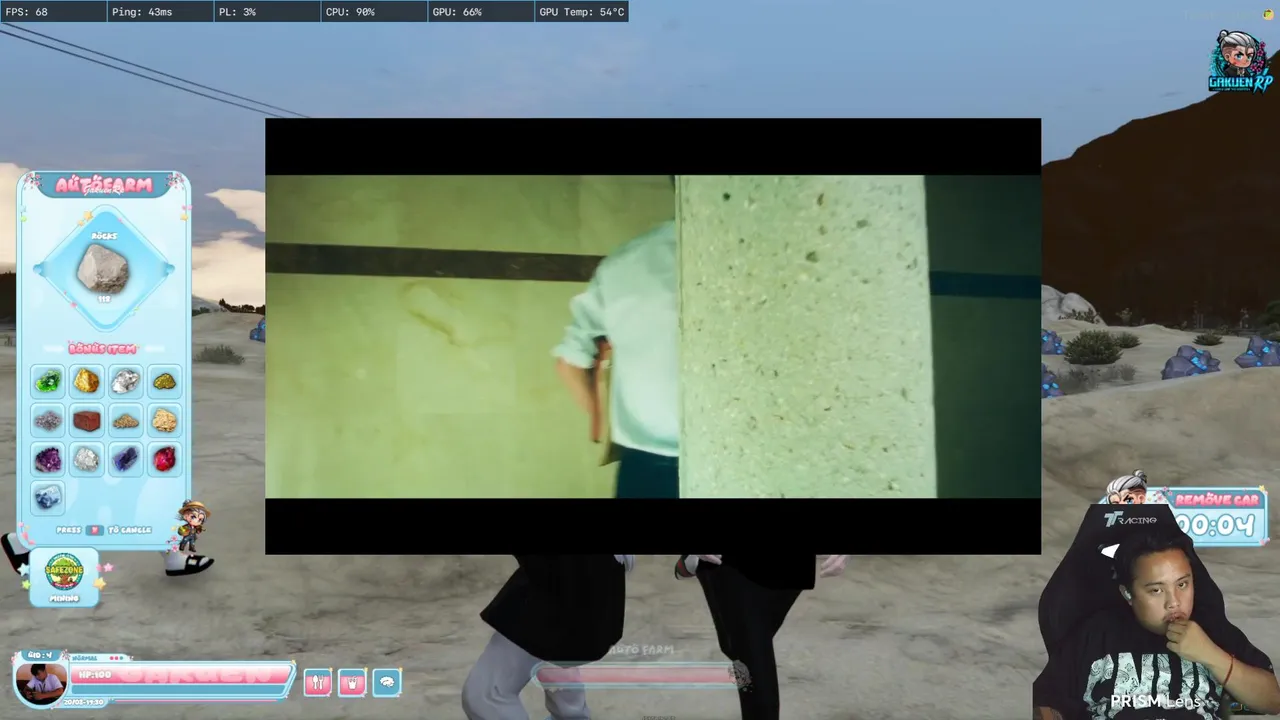Select the red ruby bonus item
Image resolution: width=1280 pixels, height=720 pixels.
coord(164,459)
